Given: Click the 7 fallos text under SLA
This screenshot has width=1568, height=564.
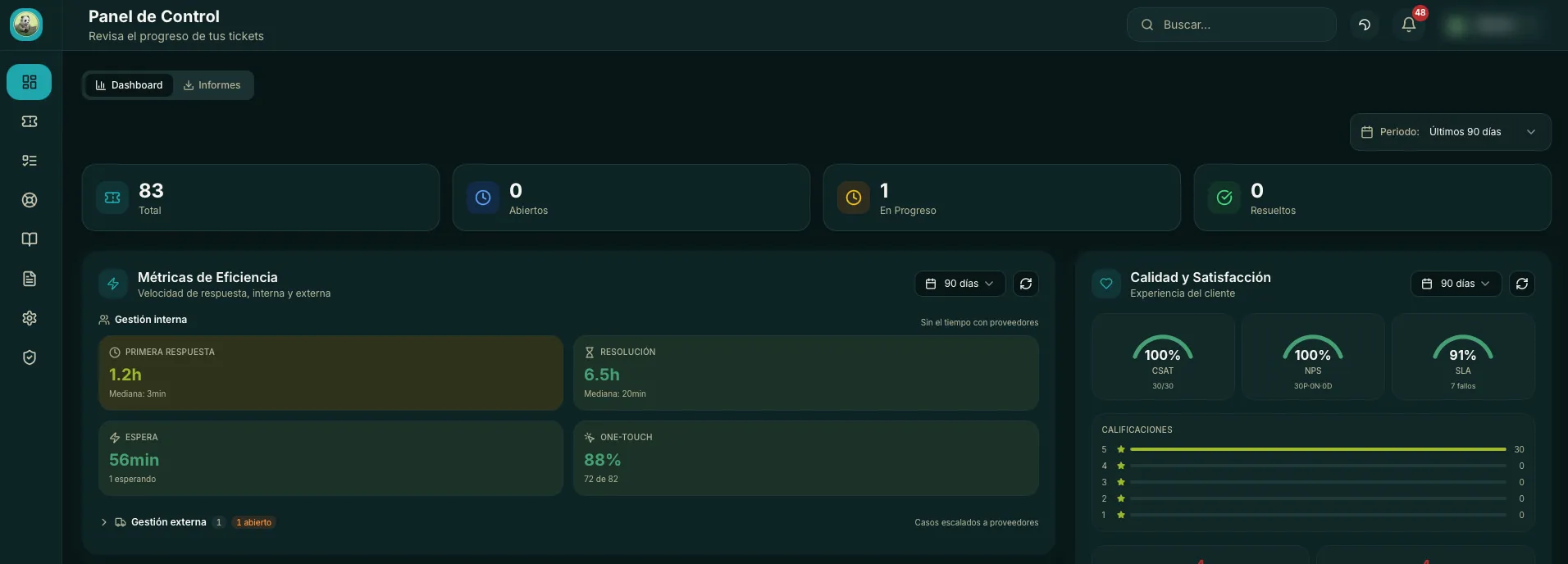Looking at the screenshot, I should coord(1463,386).
